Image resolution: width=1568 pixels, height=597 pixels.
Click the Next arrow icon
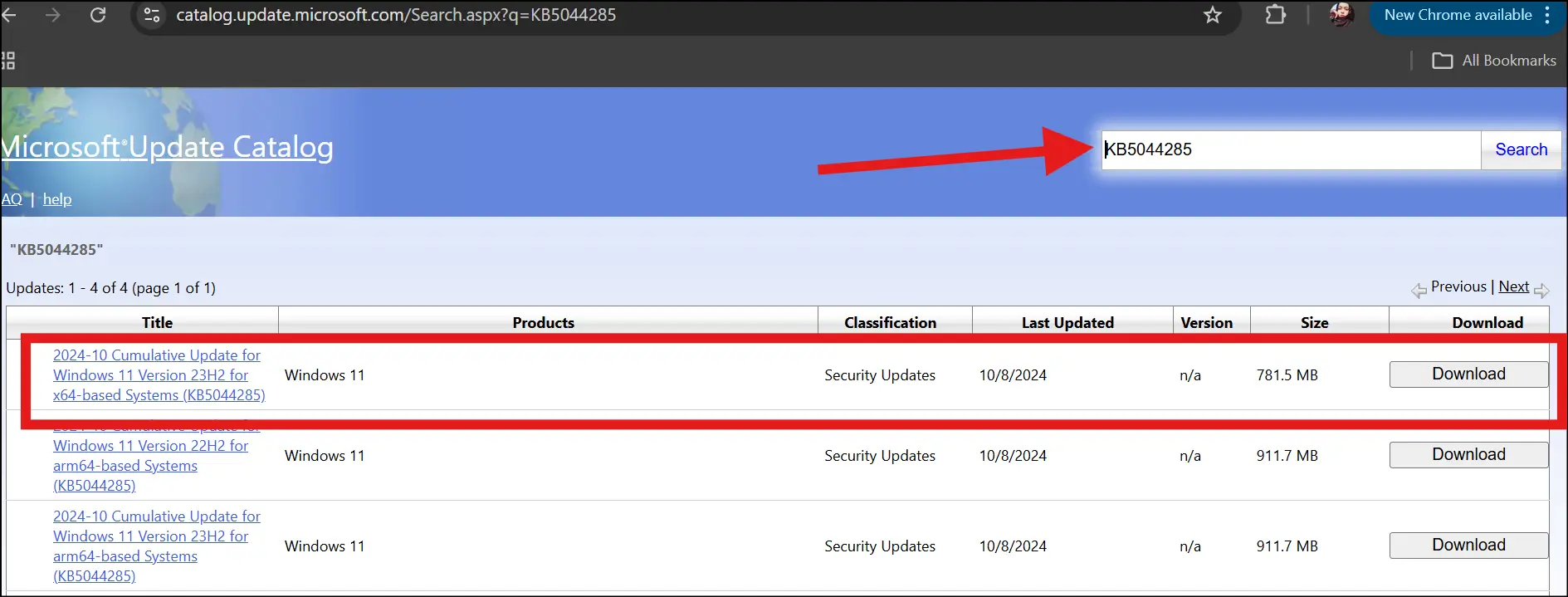tap(1541, 290)
